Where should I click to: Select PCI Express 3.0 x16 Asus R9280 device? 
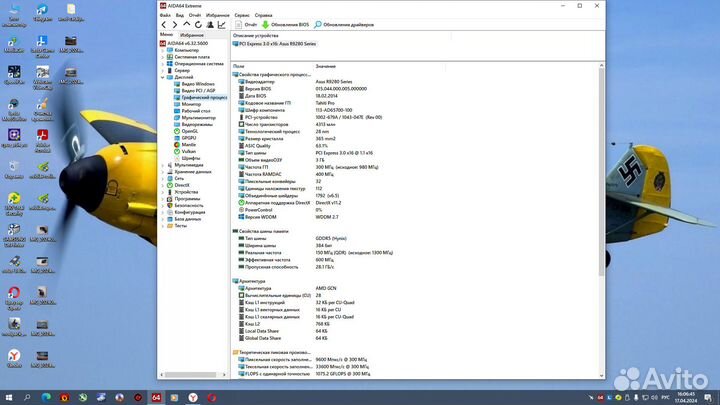274,44
